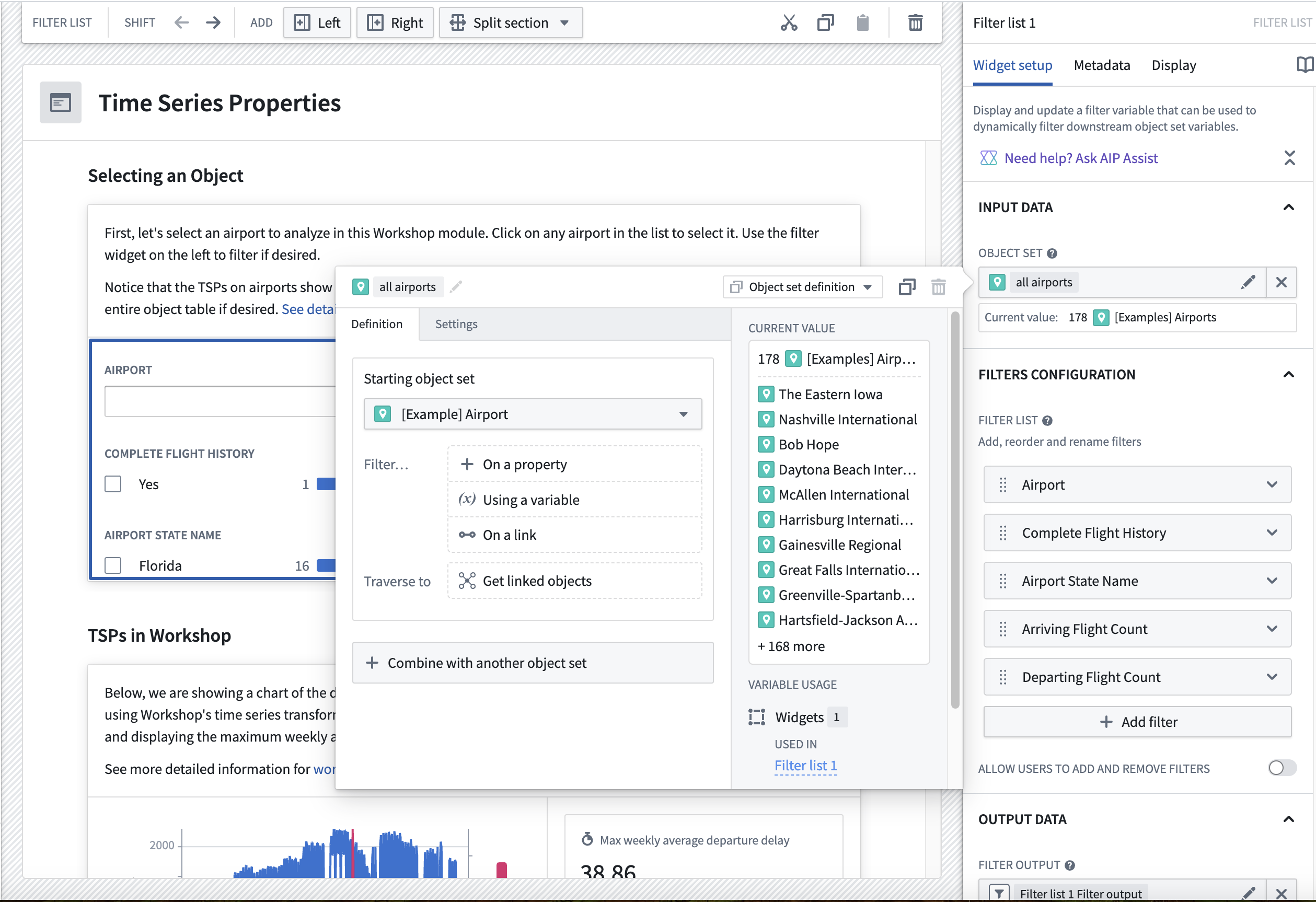The image size is (1316, 902).
Task: Open the starting object set Airport dropdown
Action: point(532,414)
